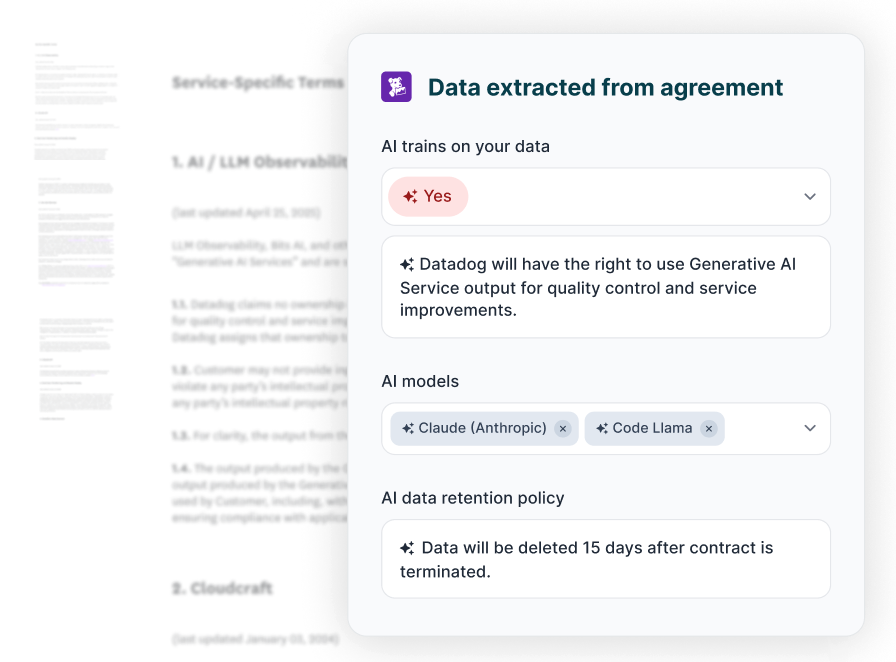Open the AI trains on your data dropdown

pos(811,196)
